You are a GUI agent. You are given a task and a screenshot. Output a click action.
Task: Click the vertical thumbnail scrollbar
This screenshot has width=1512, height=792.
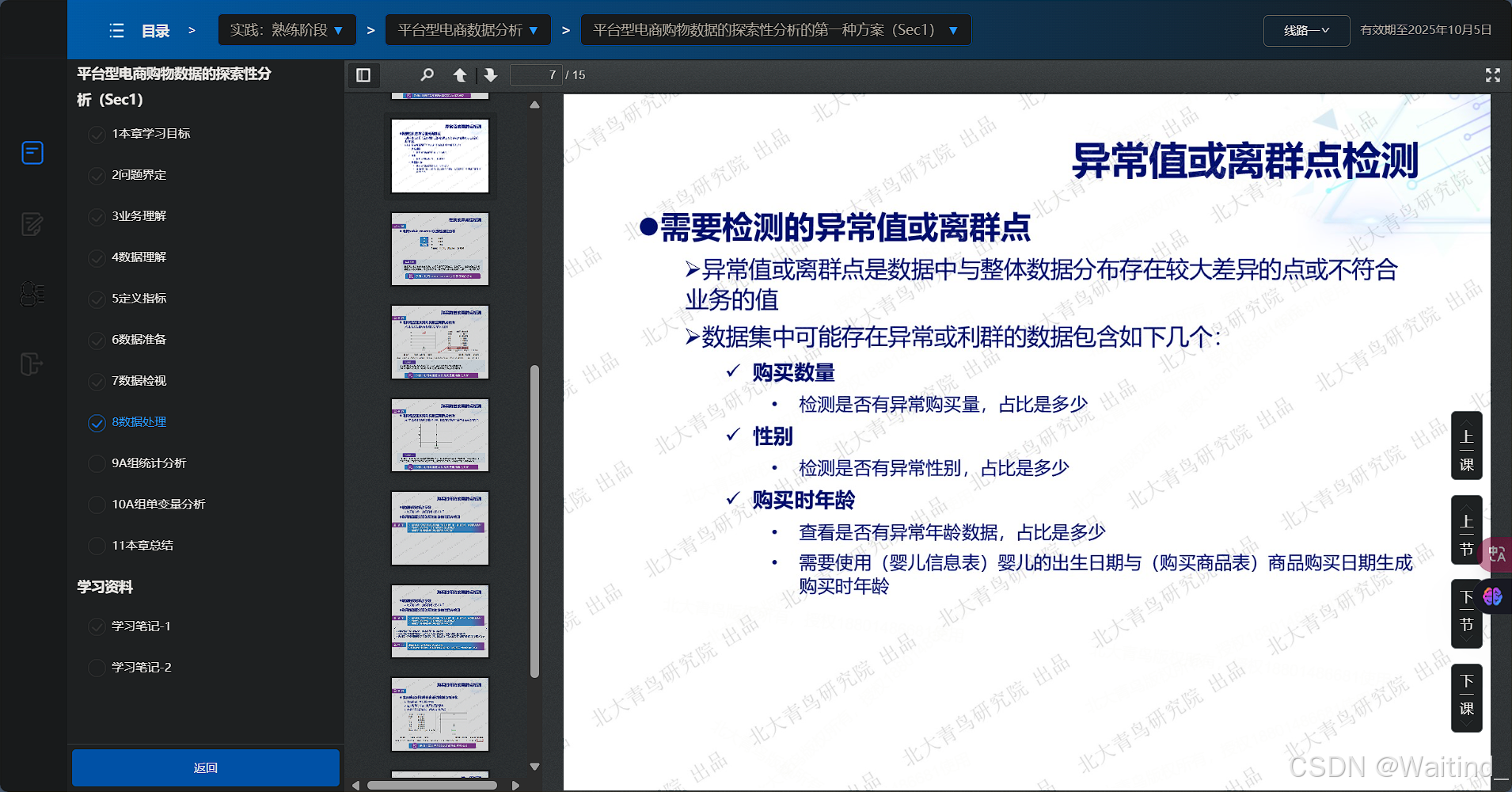click(x=534, y=521)
